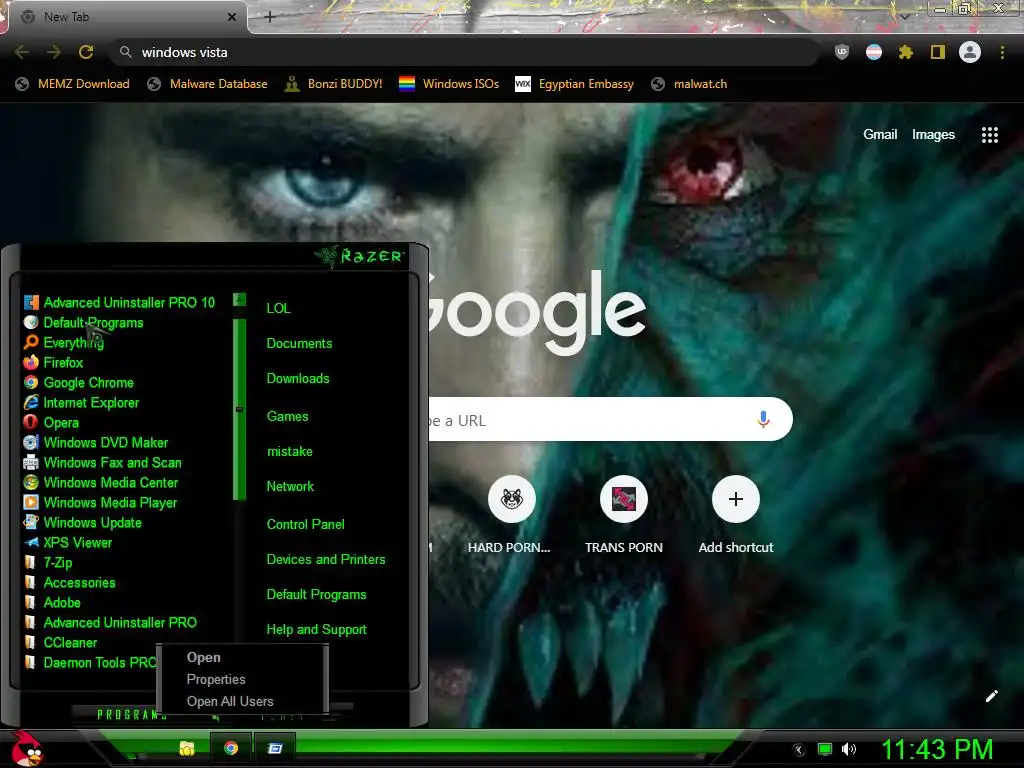
Task: Close the New Tab tab
Action: (232, 17)
